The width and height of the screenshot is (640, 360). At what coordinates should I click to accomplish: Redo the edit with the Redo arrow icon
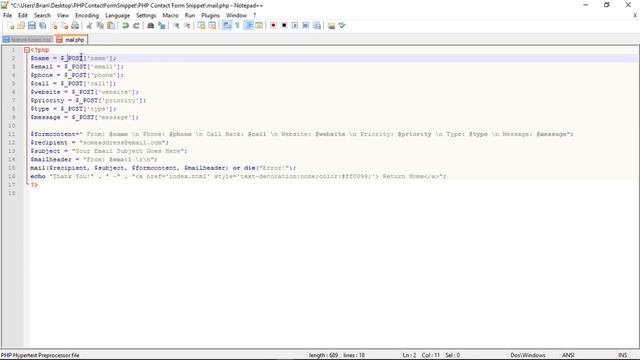point(136,26)
